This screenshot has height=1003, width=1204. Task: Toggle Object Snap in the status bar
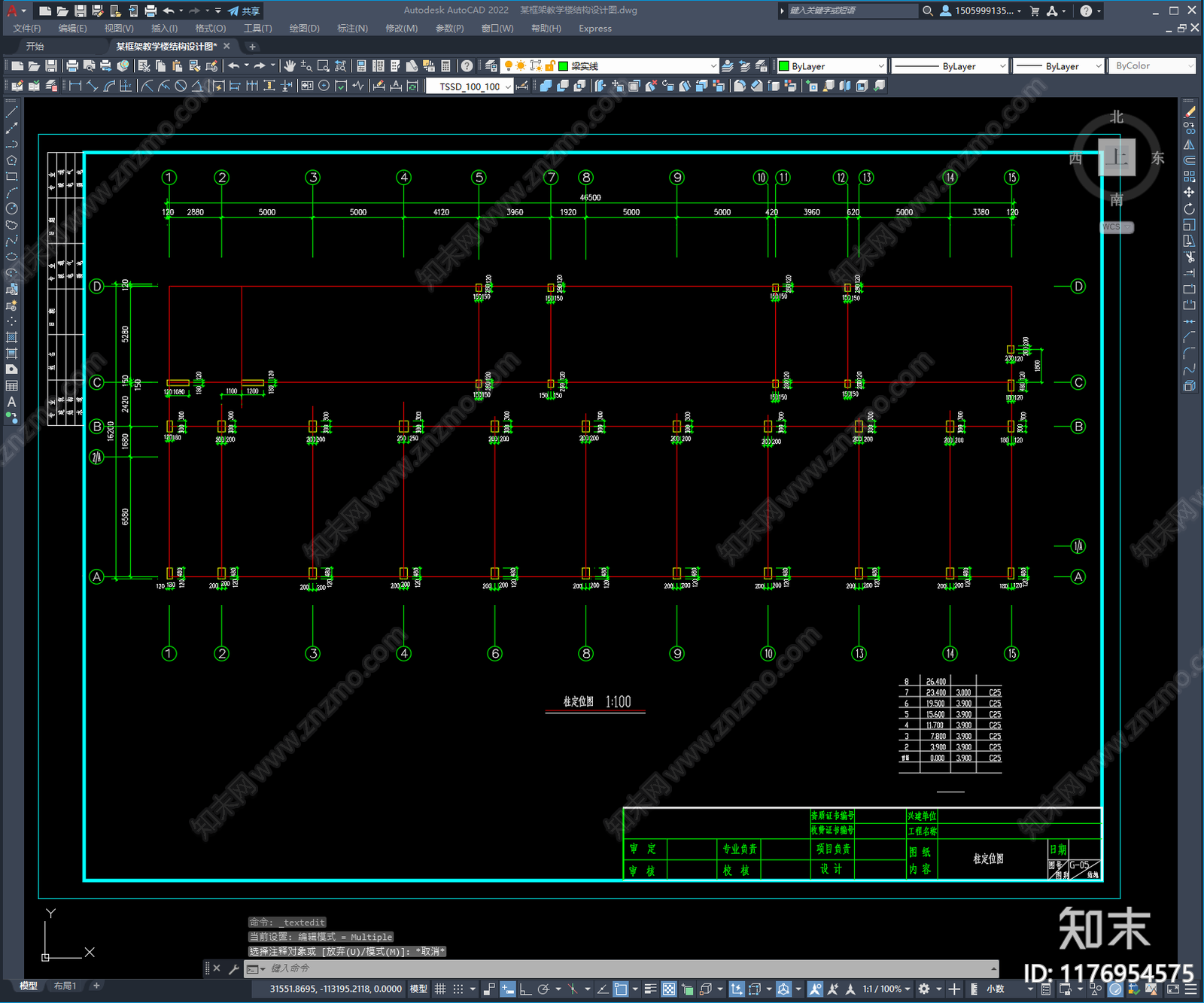pyautogui.click(x=621, y=989)
